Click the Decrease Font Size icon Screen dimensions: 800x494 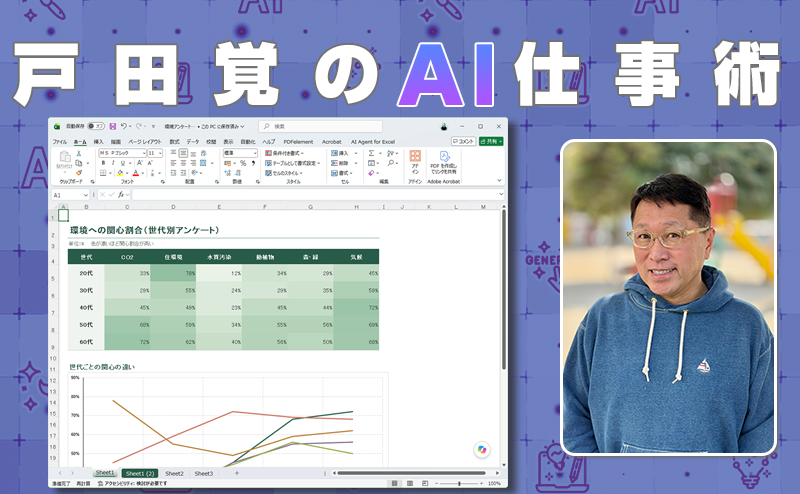tap(150, 163)
